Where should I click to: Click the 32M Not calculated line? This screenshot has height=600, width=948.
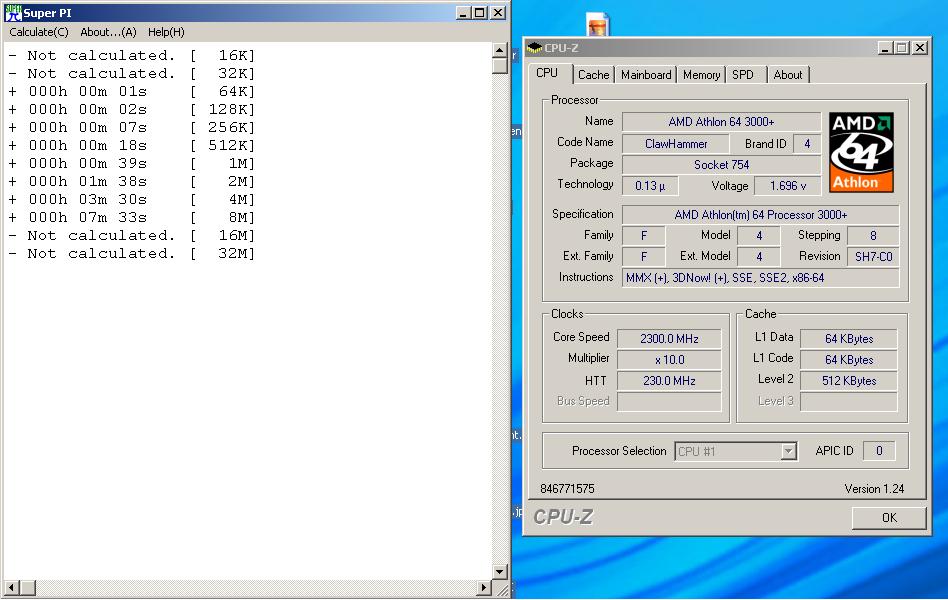point(131,253)
